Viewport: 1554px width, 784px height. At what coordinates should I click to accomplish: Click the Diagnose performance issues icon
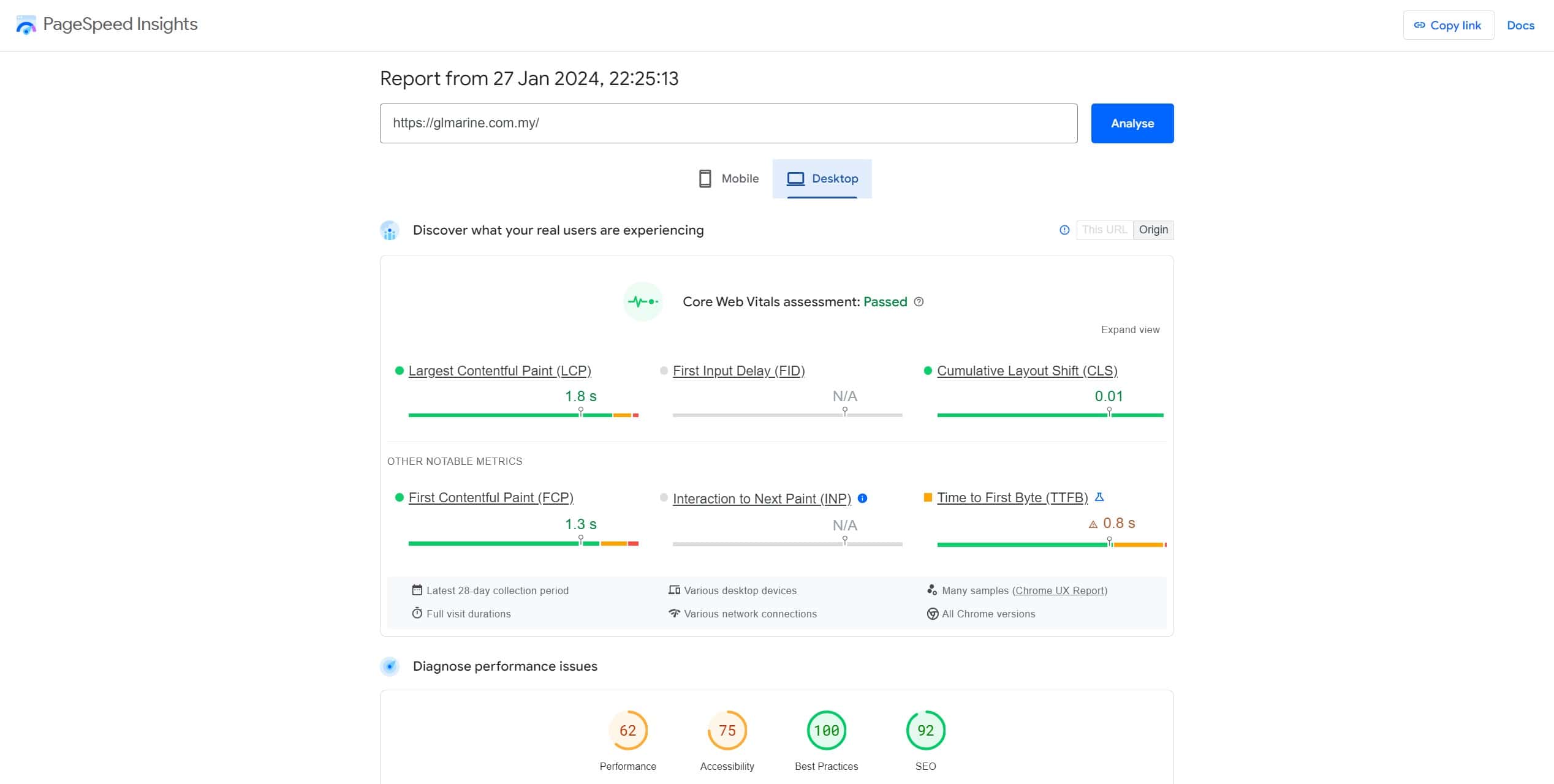(x=390, y=666)
